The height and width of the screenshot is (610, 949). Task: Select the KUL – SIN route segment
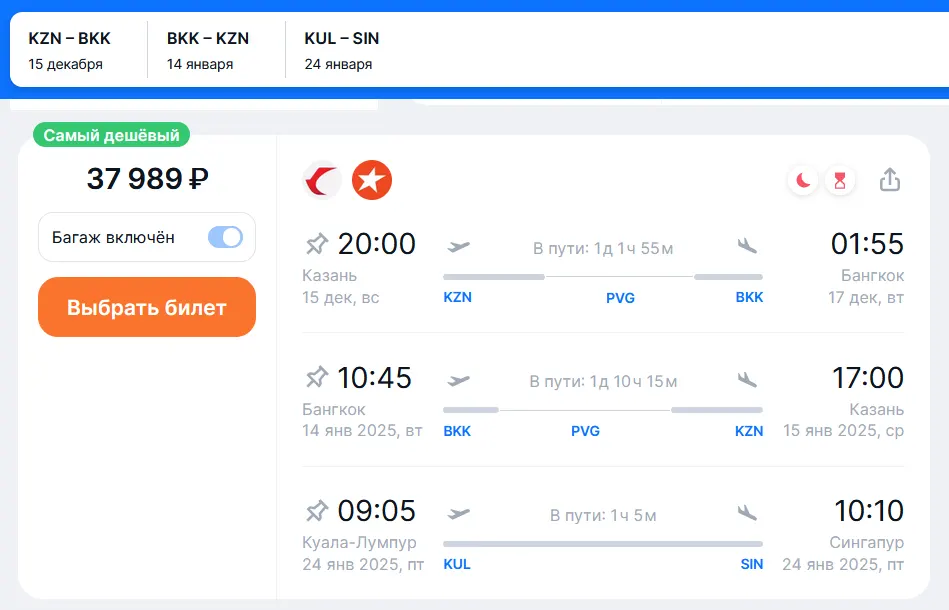pos(342,50)
